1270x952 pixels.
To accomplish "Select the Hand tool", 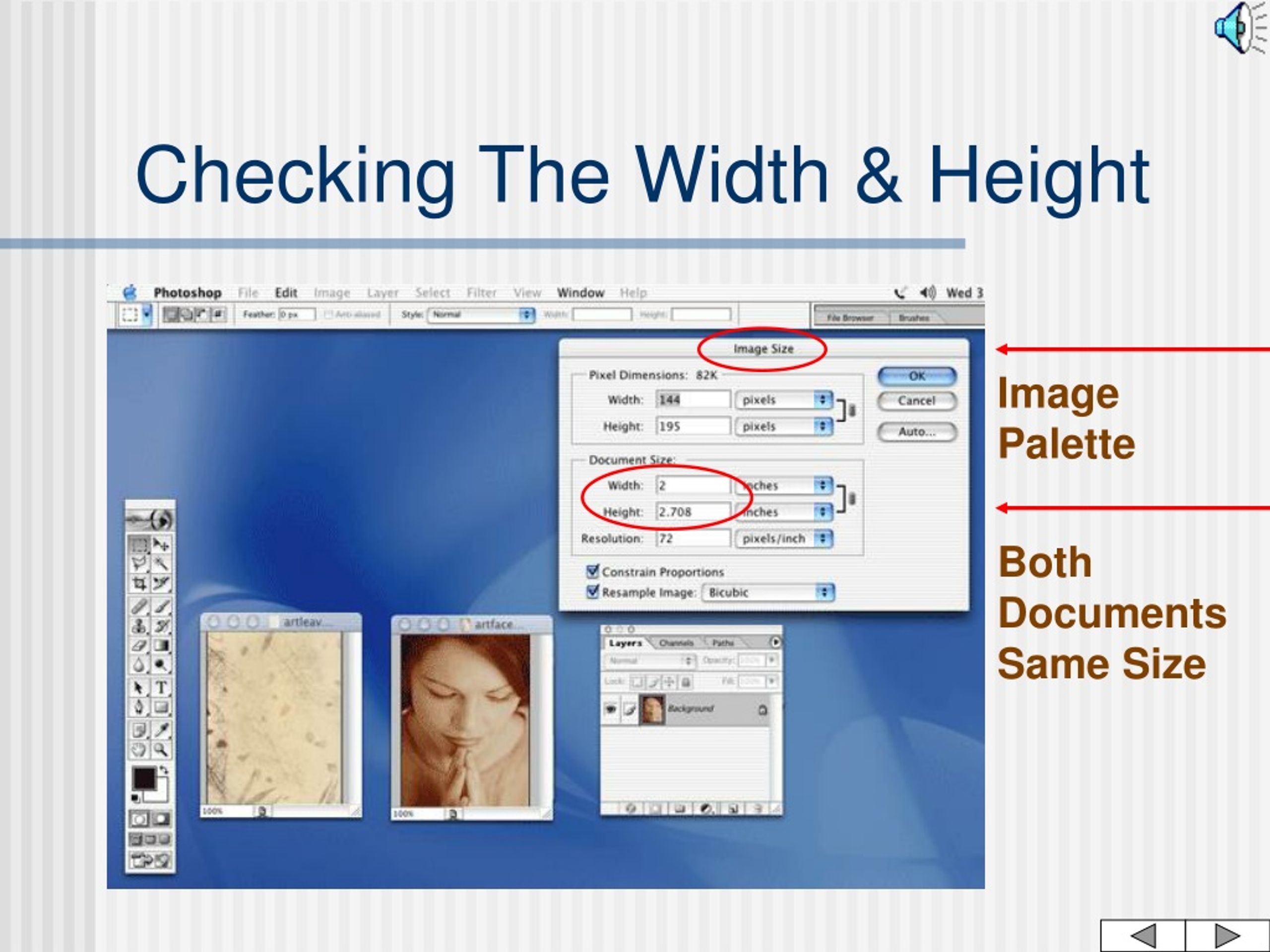I will [x=139, y=750].
